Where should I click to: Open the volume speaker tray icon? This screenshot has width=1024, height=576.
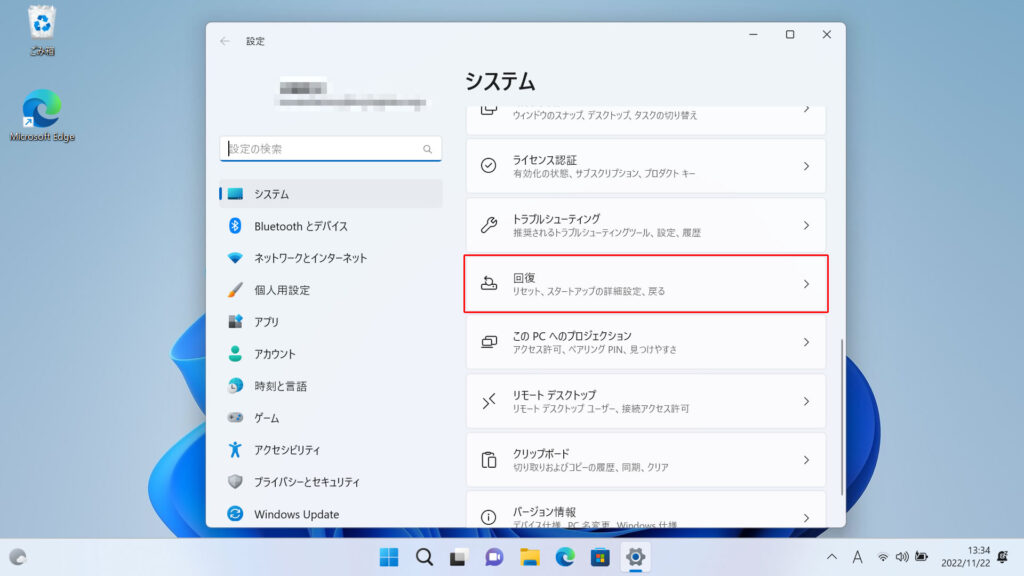click(902, 557)
